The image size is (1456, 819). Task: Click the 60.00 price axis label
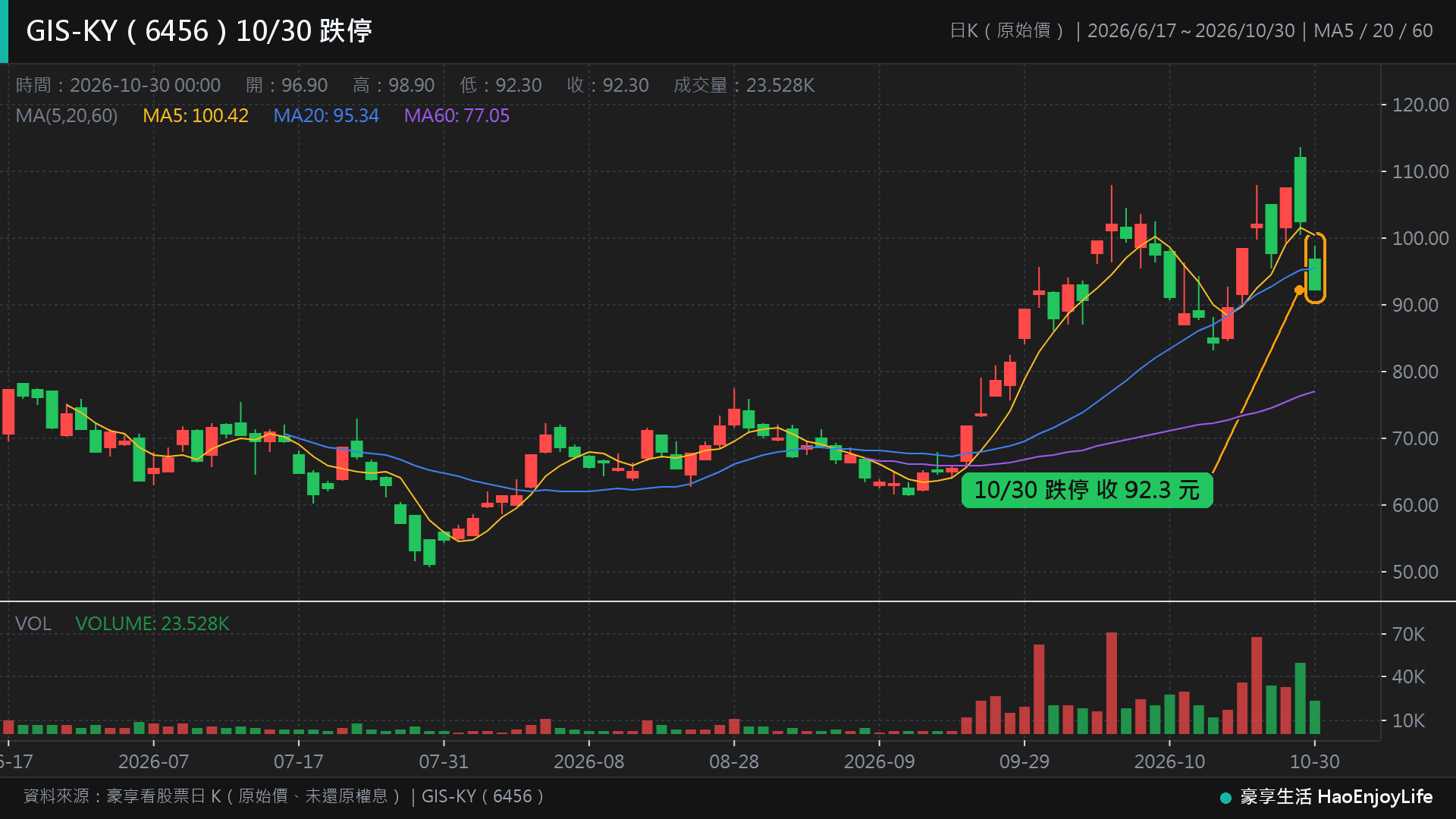click(x=1415, y=506)
